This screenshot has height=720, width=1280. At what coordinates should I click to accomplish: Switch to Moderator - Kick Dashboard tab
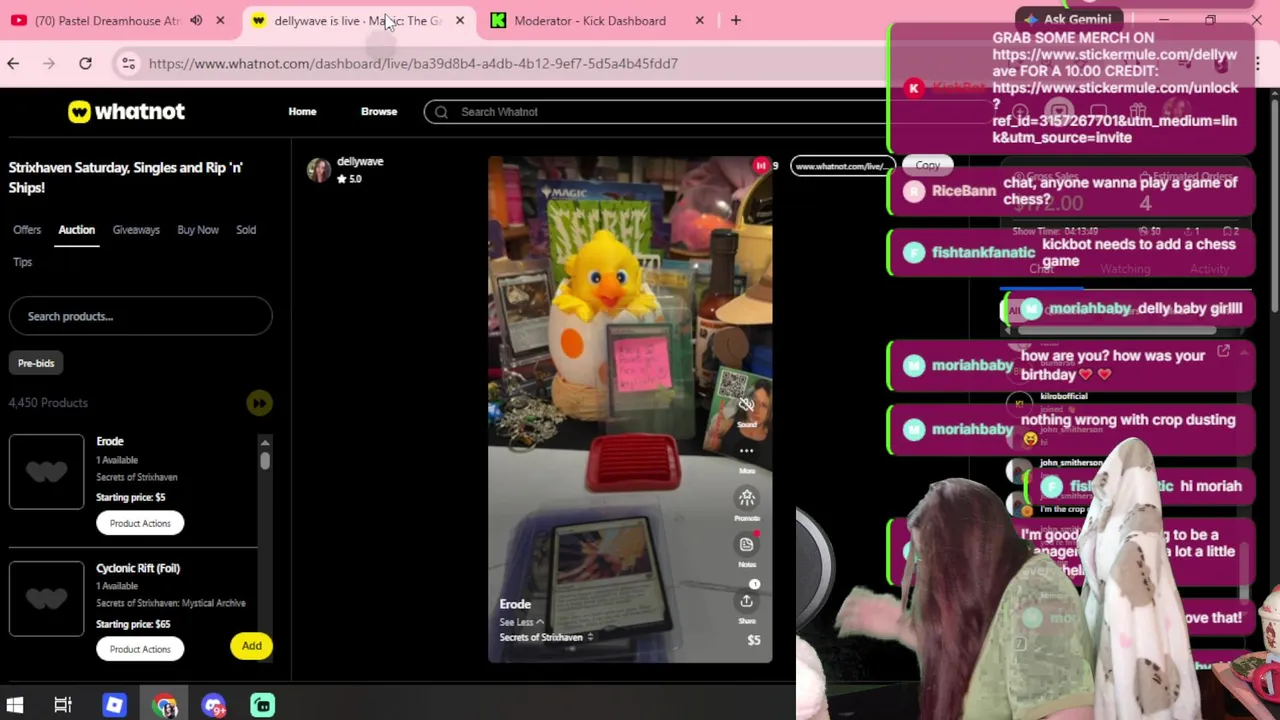tap(590, 20)
